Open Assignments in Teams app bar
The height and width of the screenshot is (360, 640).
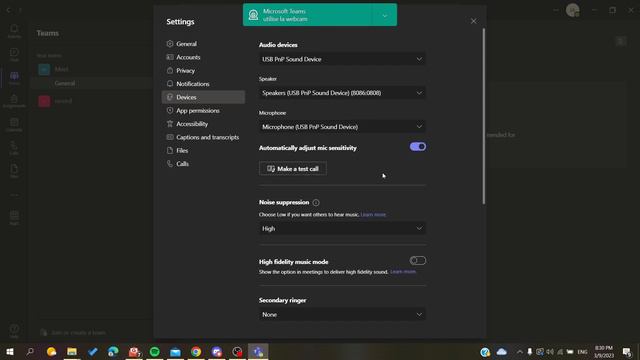coord(14,101)
